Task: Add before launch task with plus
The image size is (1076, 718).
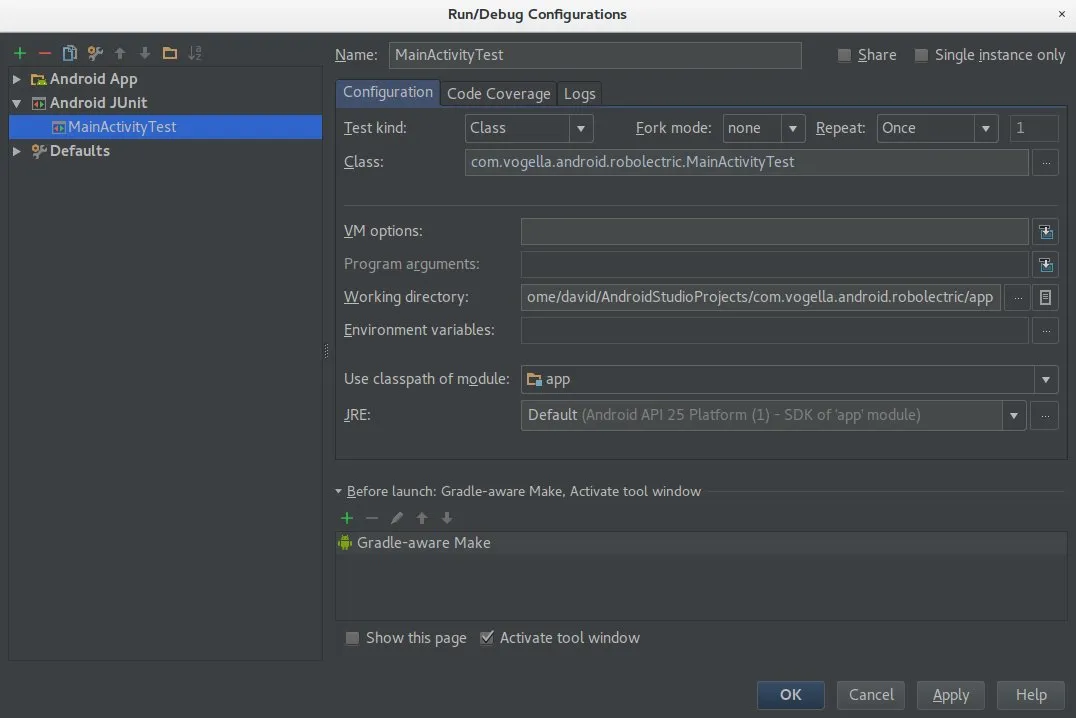Action: [x=347, y=518]
